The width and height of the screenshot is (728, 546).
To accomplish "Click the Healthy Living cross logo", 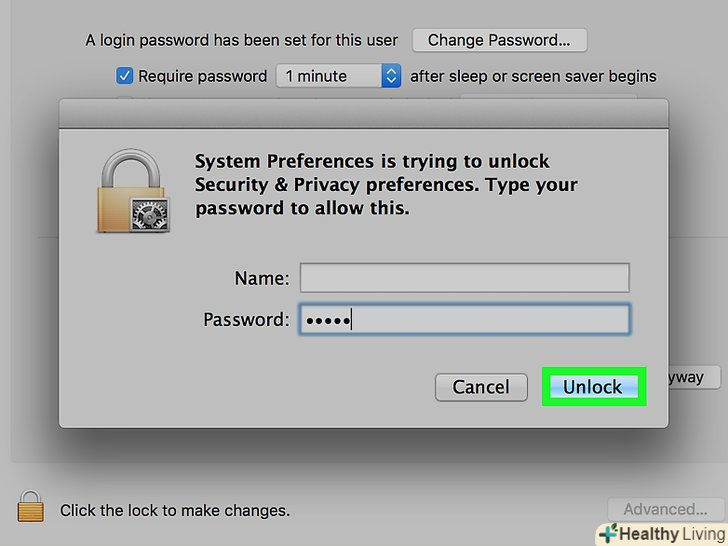I will 606,534.
